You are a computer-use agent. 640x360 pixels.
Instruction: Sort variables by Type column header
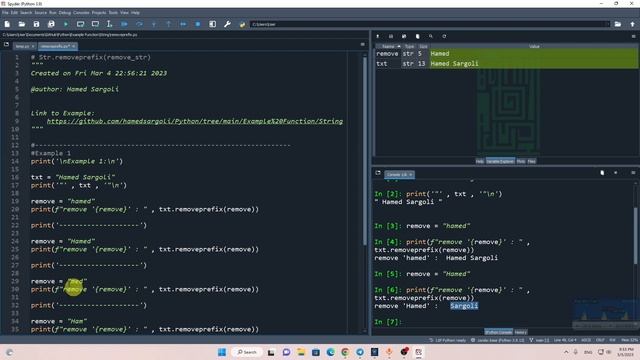pyautogui.click(x=409, y=47)
